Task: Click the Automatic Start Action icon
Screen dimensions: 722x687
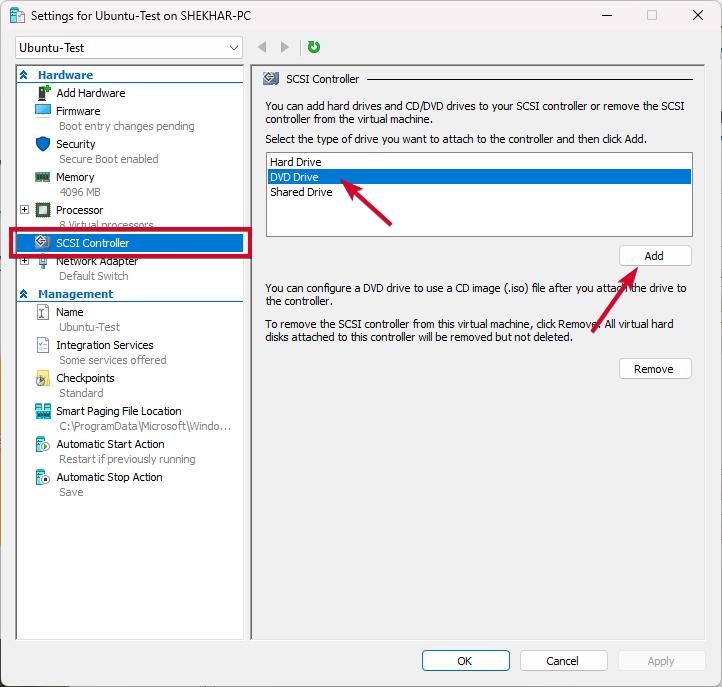Action: click(42, 444)
